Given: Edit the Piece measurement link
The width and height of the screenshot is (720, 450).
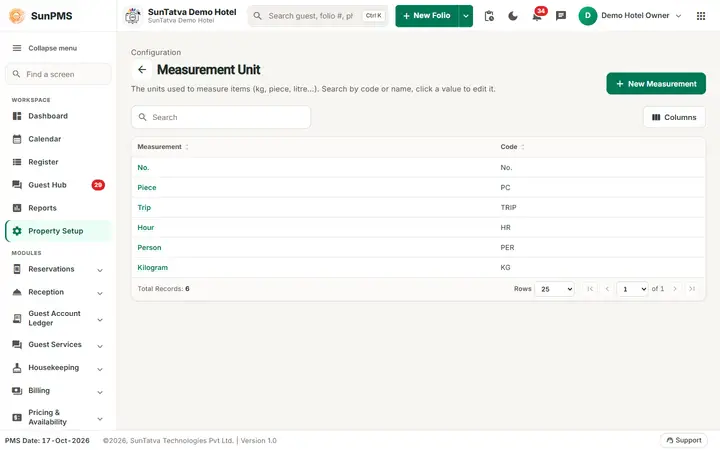Looking at the screenshot, I should pos(147,187).
